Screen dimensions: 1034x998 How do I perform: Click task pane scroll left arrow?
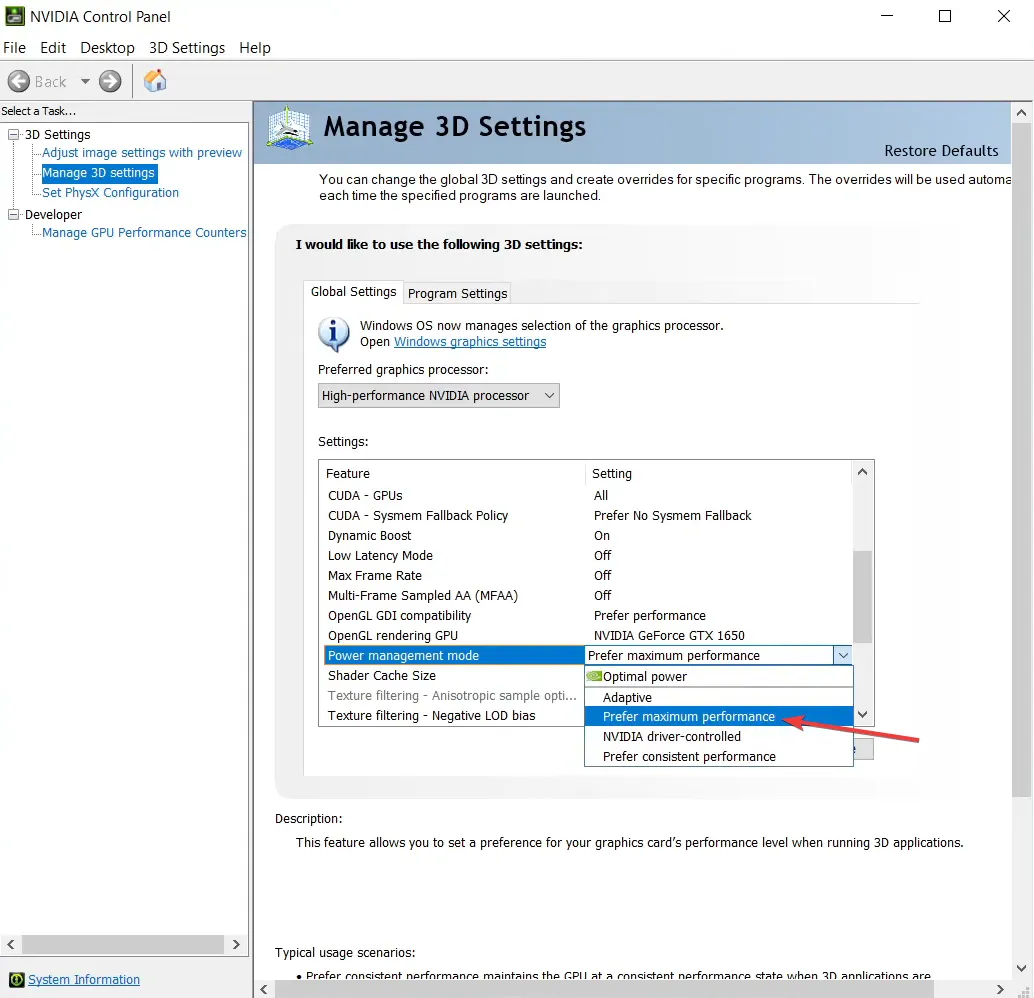[x=11, y=945]
